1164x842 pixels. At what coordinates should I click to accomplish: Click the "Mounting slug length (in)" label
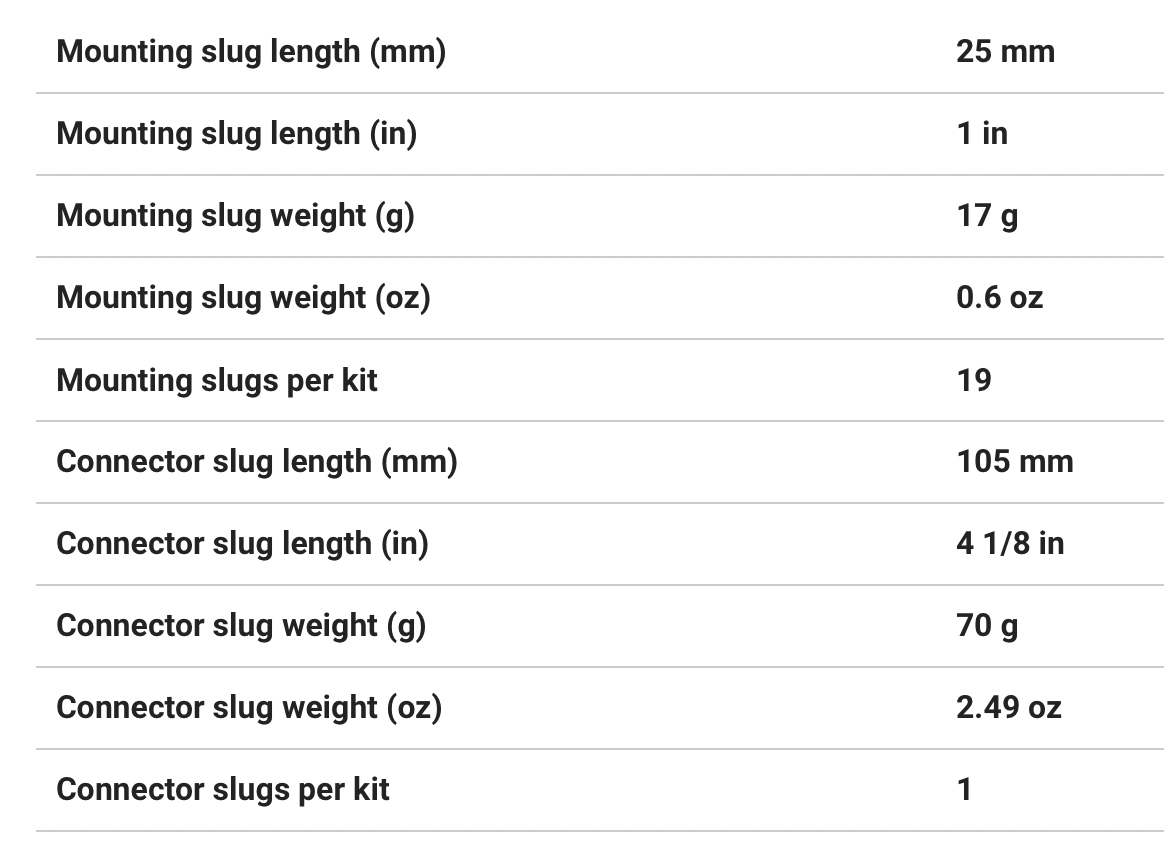(237, 133)
